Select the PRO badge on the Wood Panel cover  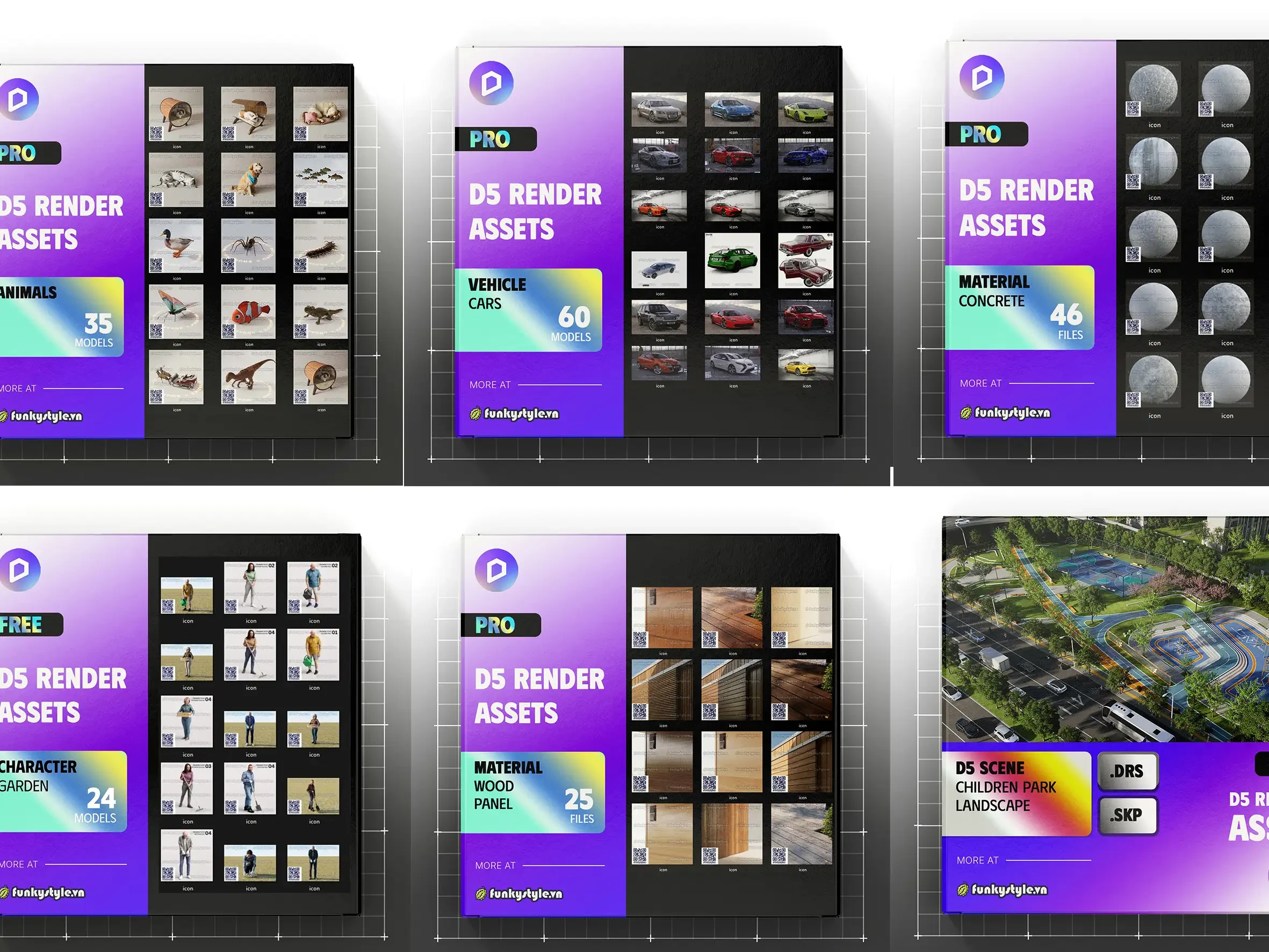coord(501,625)
